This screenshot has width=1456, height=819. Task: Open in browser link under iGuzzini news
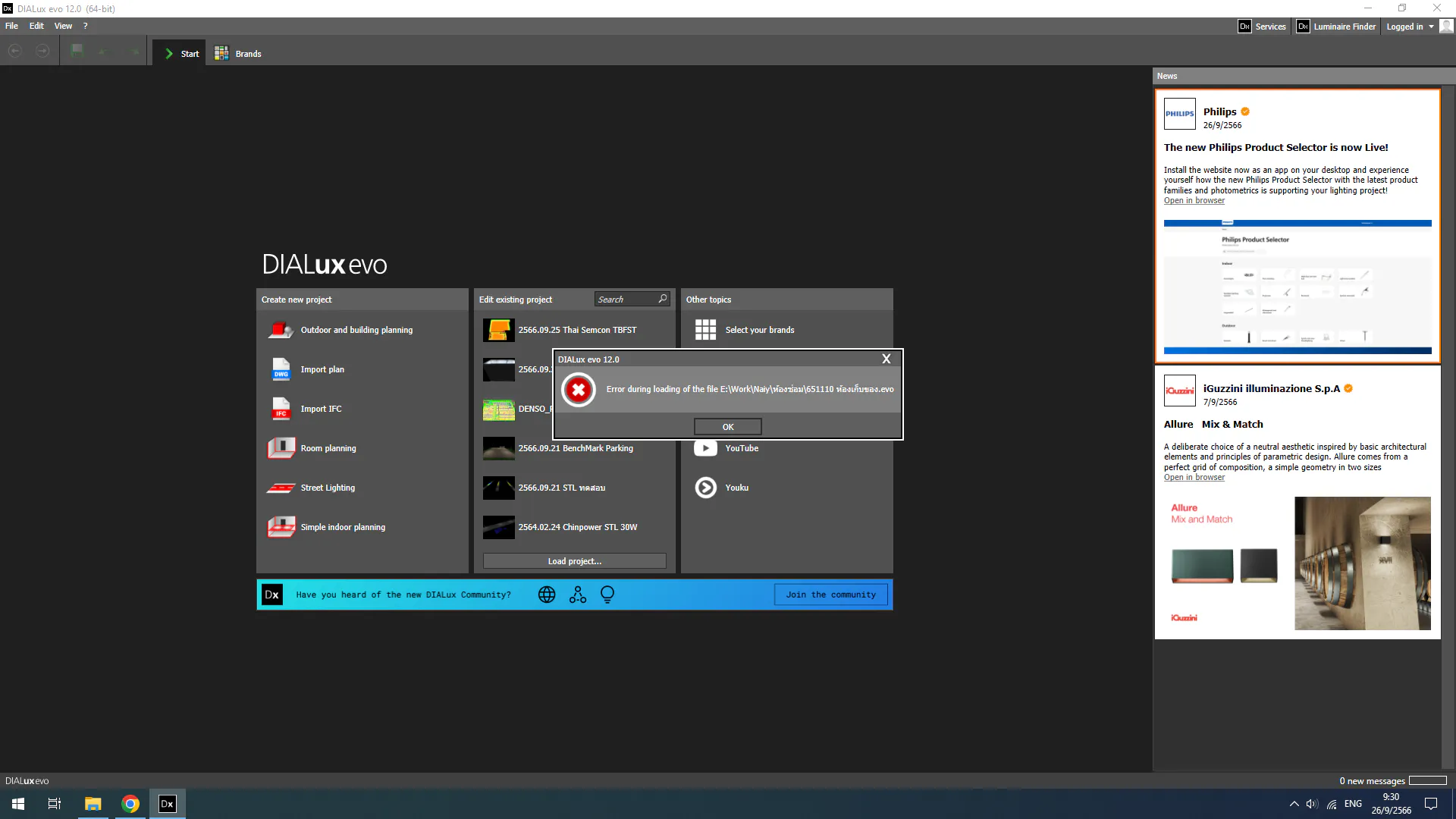tap(1194, 478)
